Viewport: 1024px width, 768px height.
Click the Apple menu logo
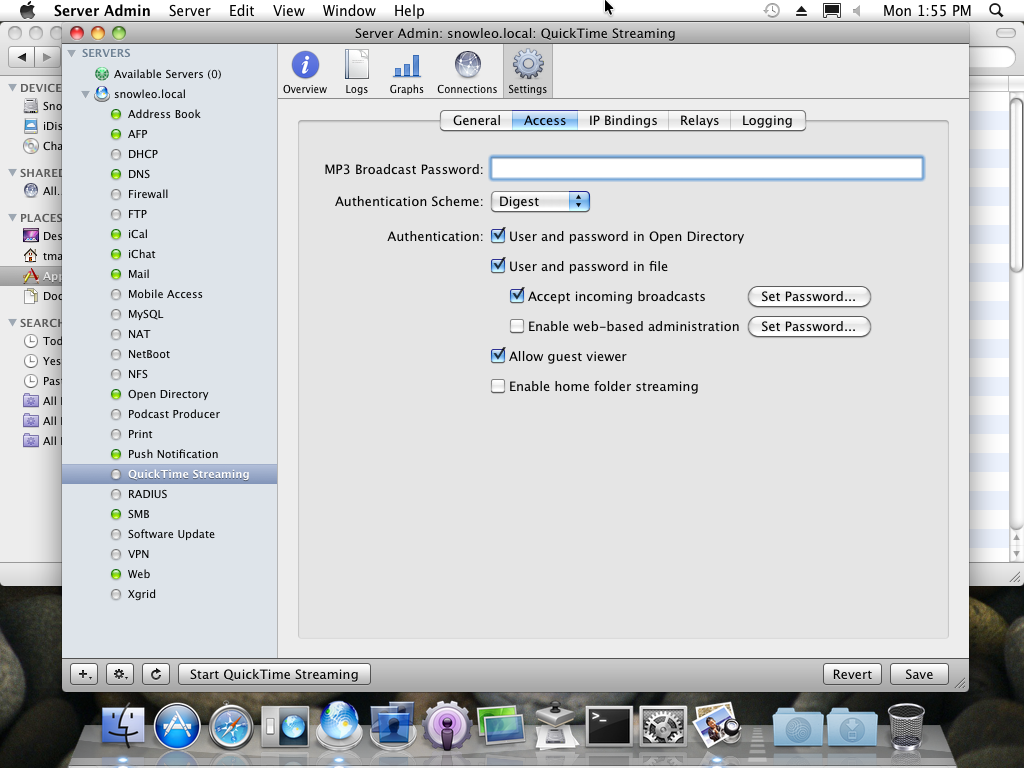coord(27,10)
